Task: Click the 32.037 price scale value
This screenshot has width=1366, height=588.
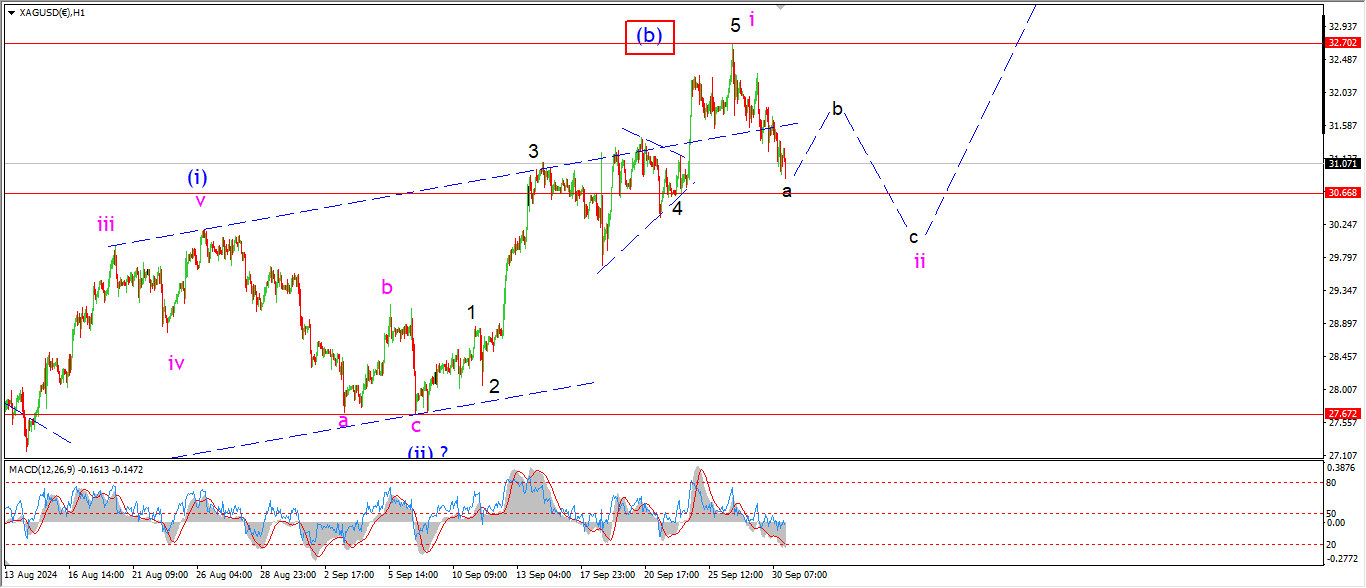Action: click(1342, 92)
